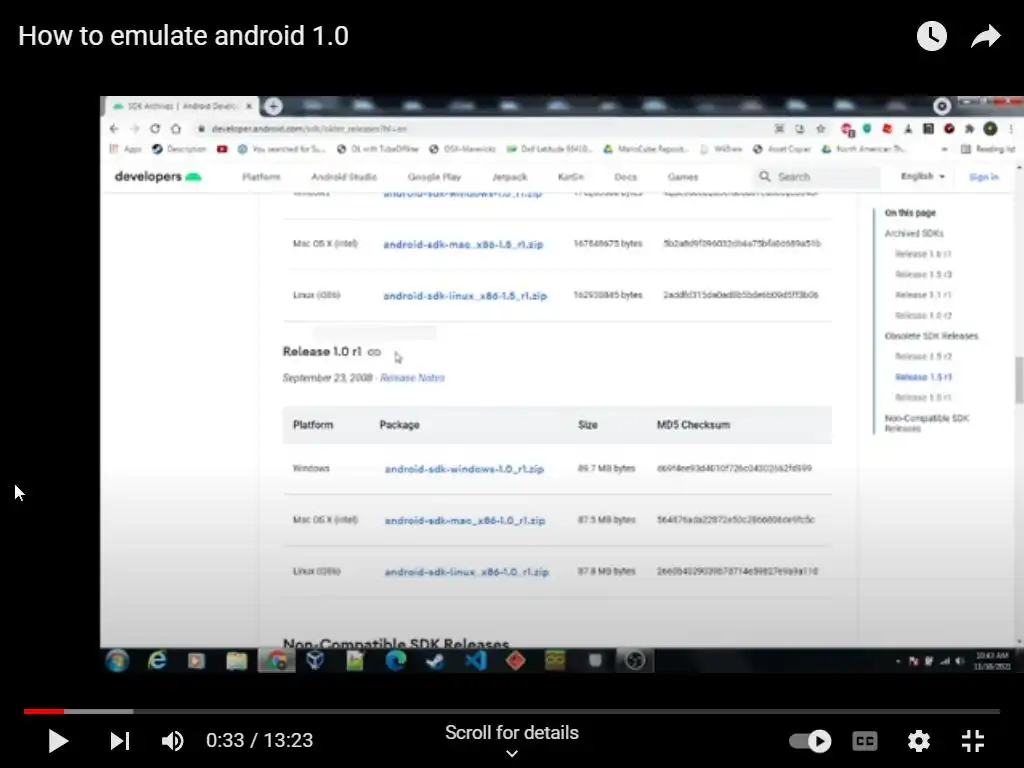
Task: Click the webpage vertical scrollbar thumb
Action: click(1019, 380)
